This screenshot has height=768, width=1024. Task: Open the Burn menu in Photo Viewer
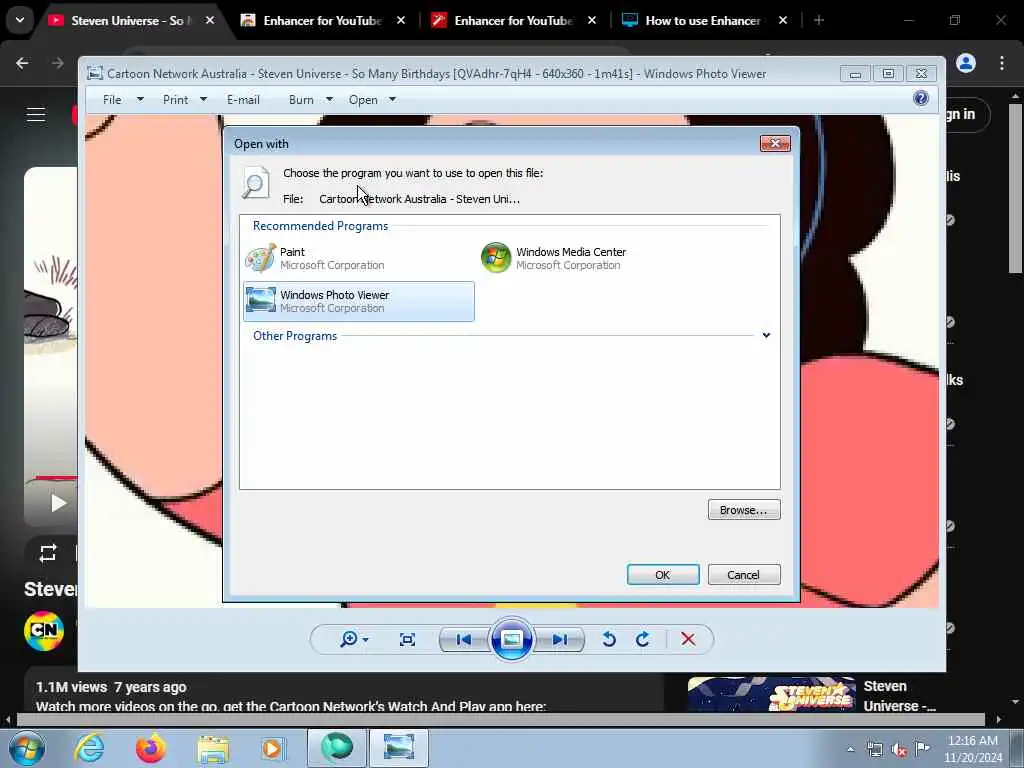301,100
